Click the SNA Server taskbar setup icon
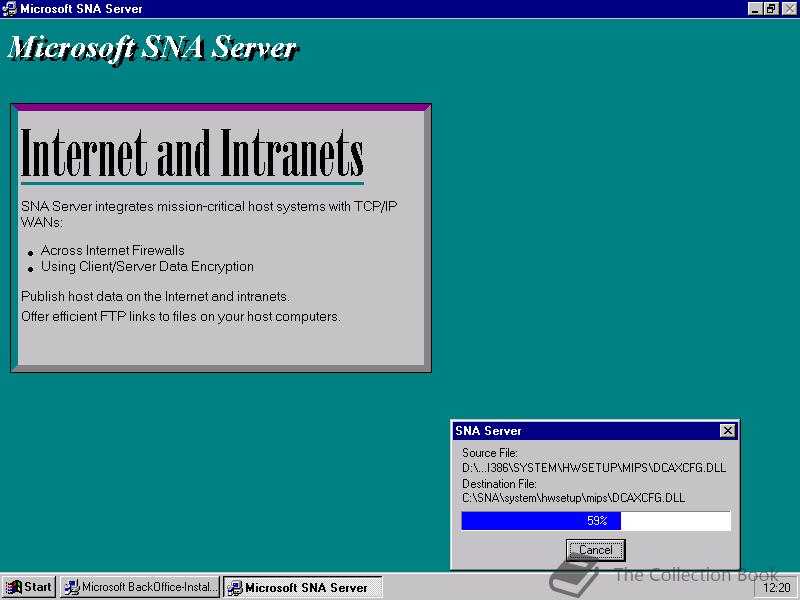The width and height of the screenshot is (800, 600). pos(235,588)
